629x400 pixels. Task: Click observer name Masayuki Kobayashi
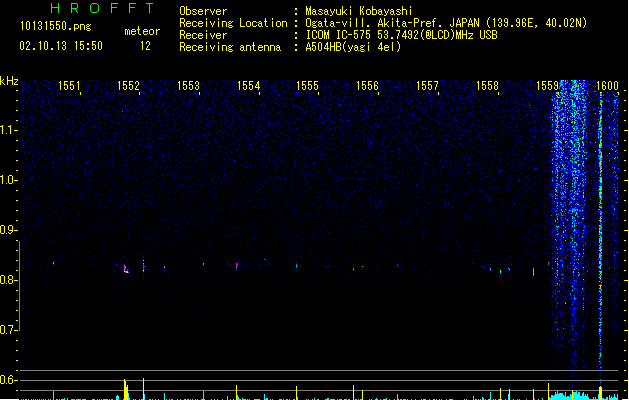pyautogui.click(x=359, y=11)
